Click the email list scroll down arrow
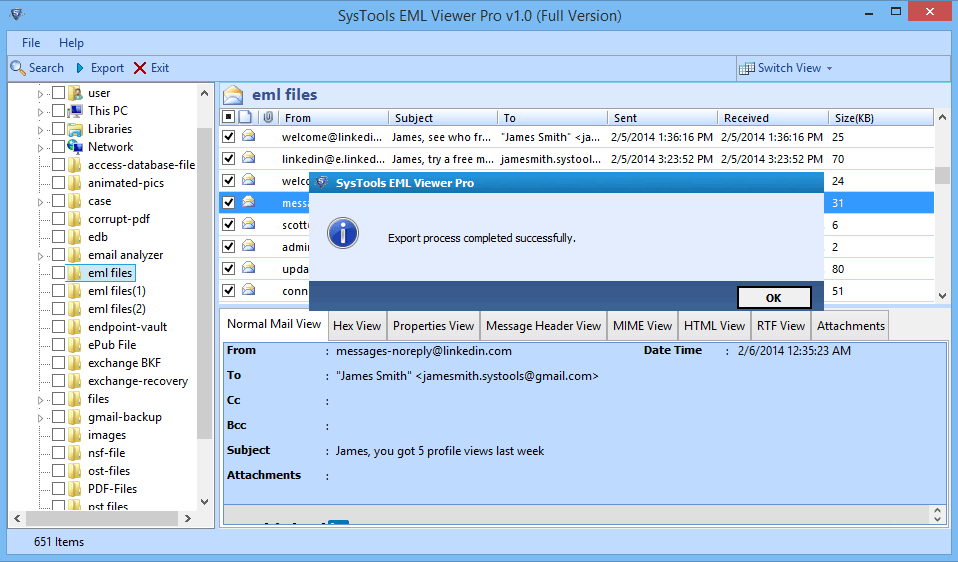This screenshot has height=562, width=958. pyautogui.click(x=942, y=296)
